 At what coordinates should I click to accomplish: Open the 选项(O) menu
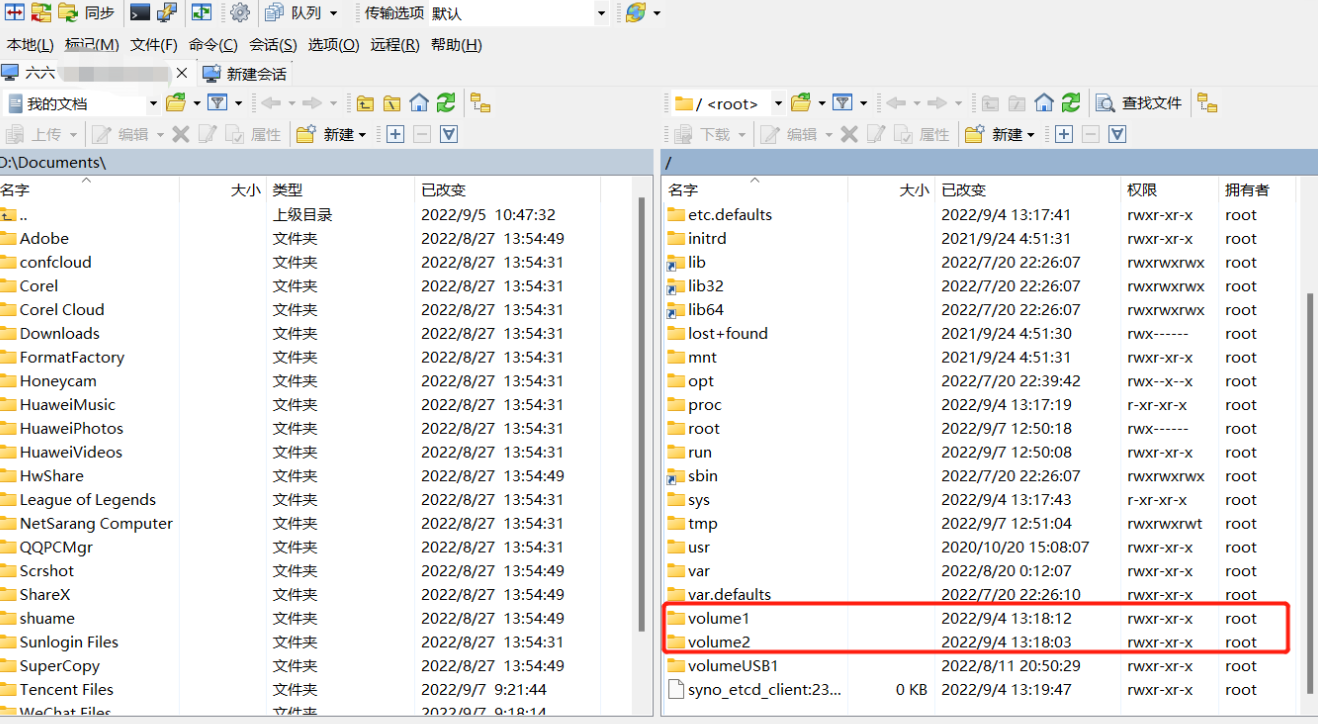point(333,45)
